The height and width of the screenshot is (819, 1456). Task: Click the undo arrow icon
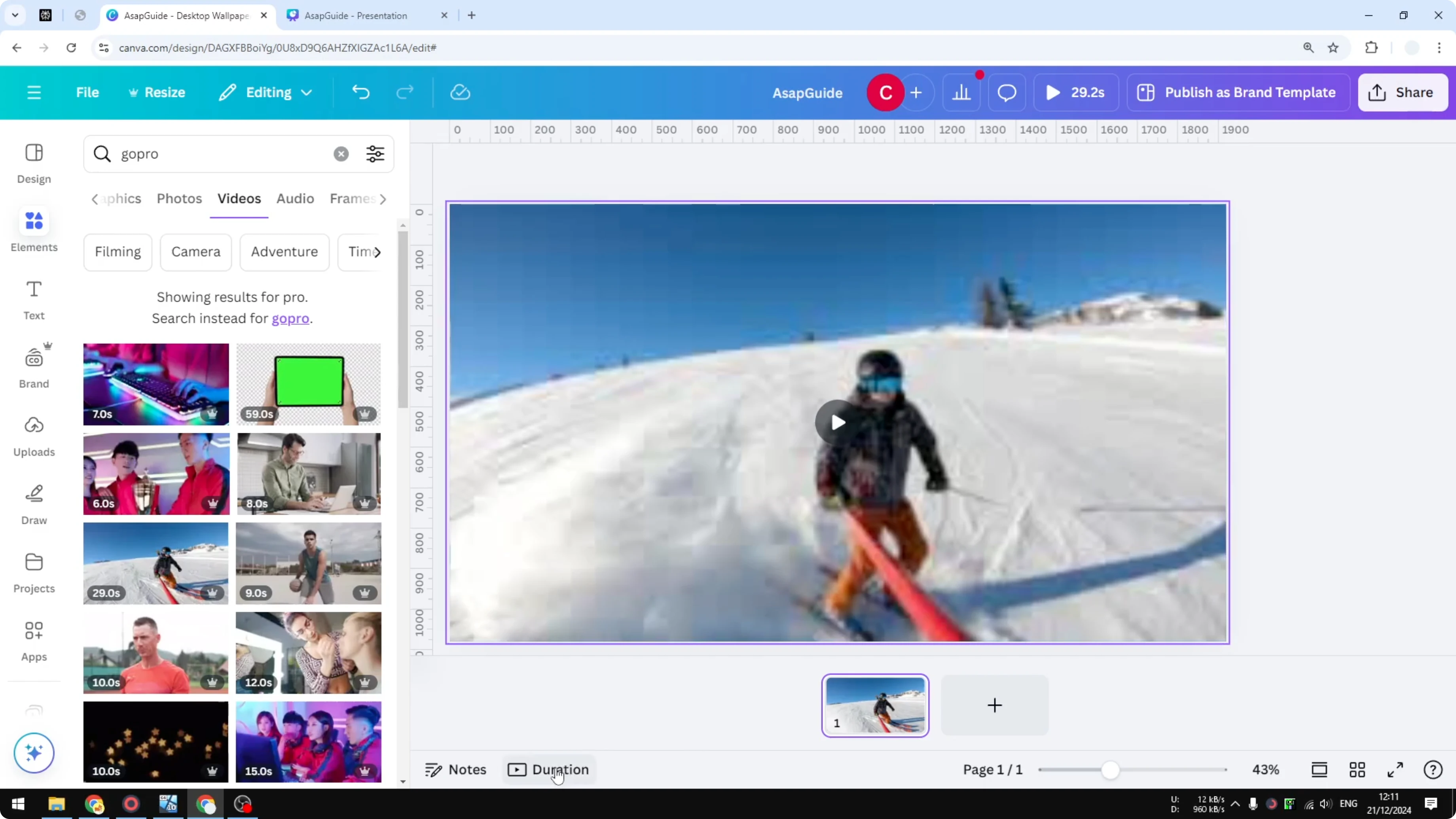361,92
